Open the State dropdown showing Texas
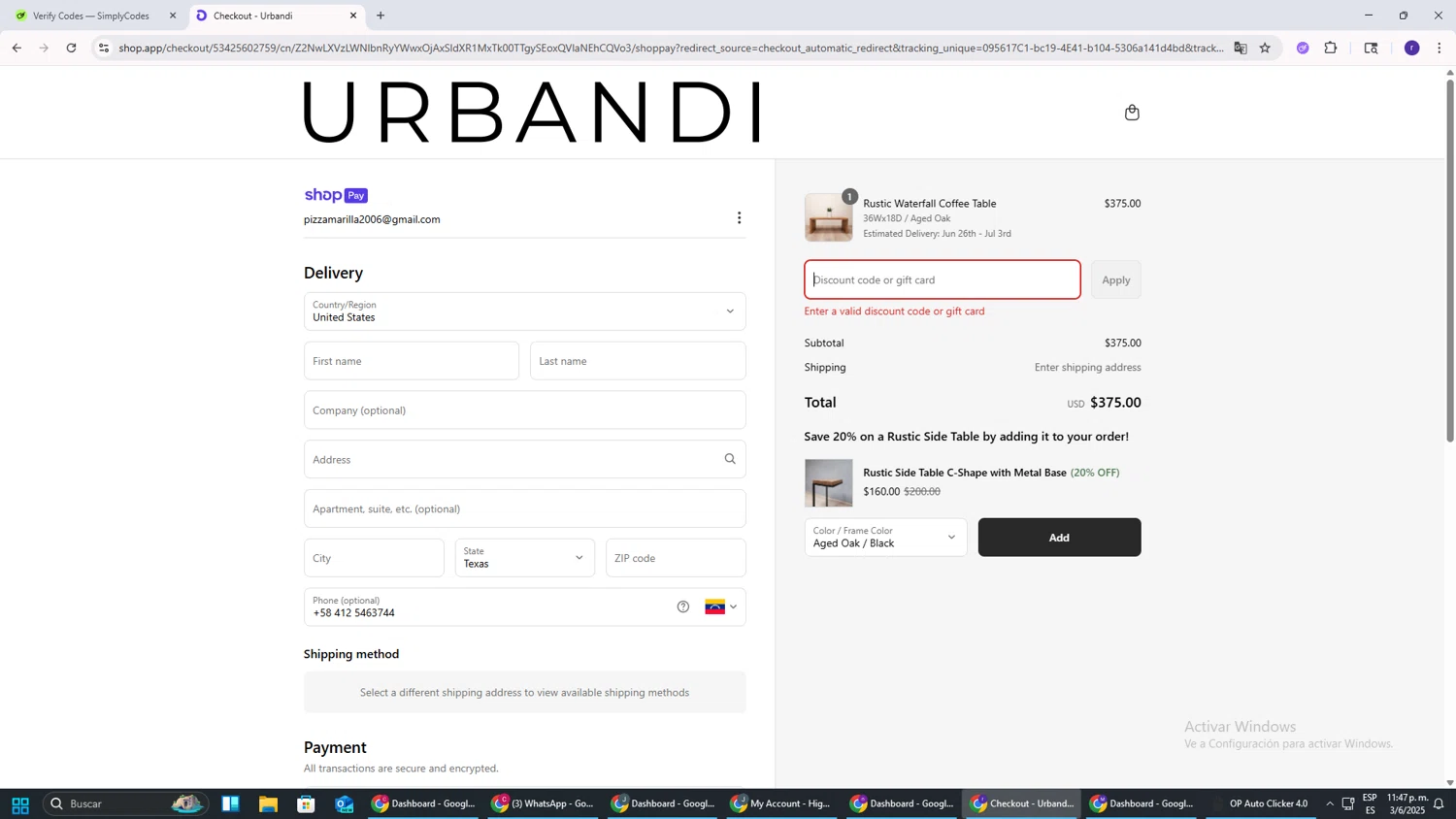Screen dimensions: 1456x819 (x=524, y=558)
